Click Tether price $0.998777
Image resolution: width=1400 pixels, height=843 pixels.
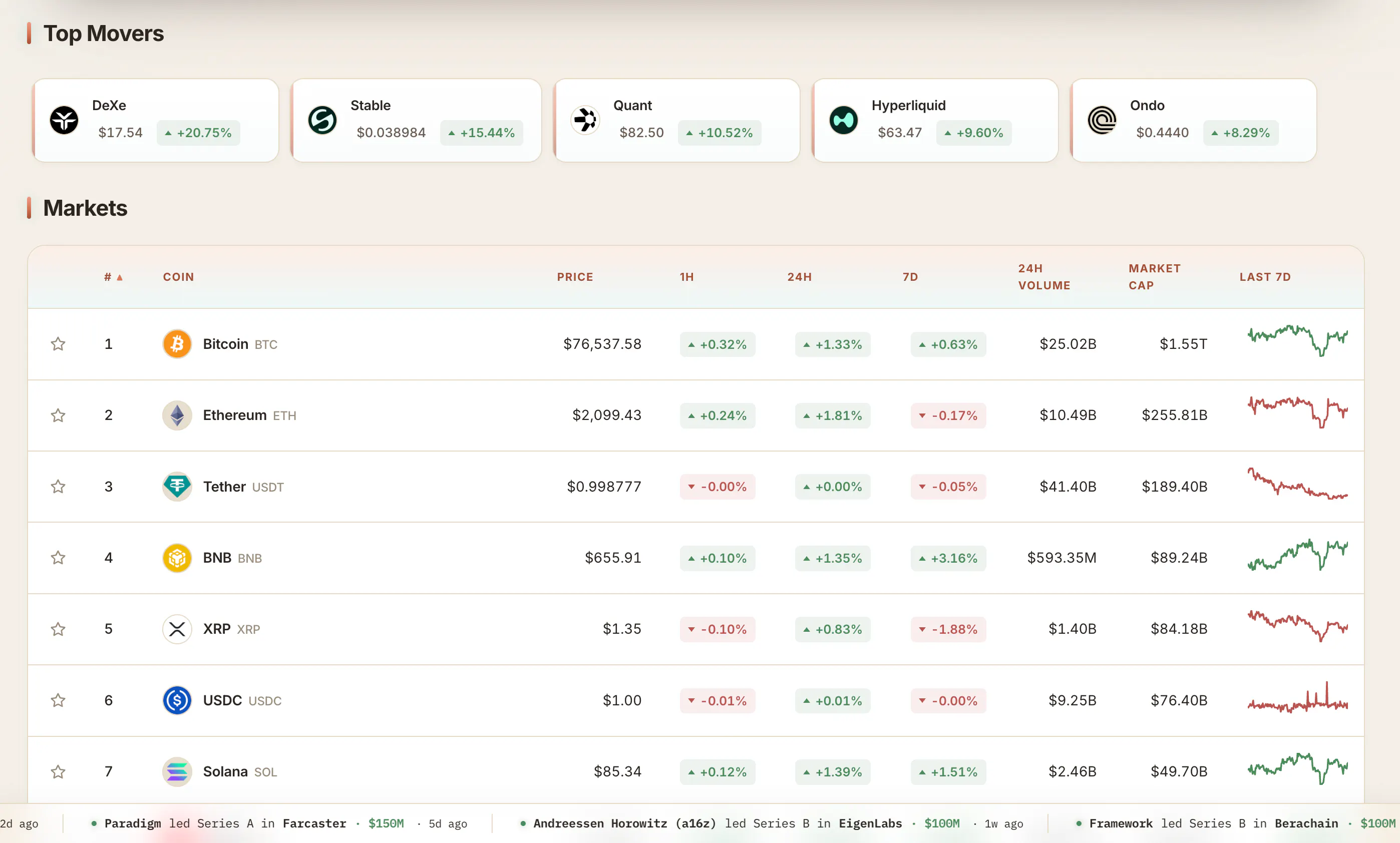[x=604, y=486]
